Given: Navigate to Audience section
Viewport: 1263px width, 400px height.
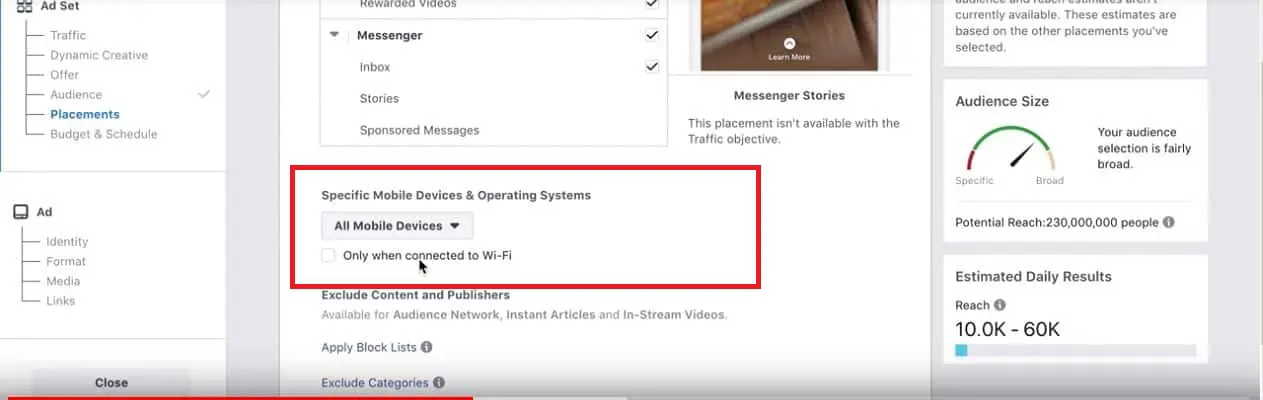Looking at the screenshot, I should (x=76, y=94).
